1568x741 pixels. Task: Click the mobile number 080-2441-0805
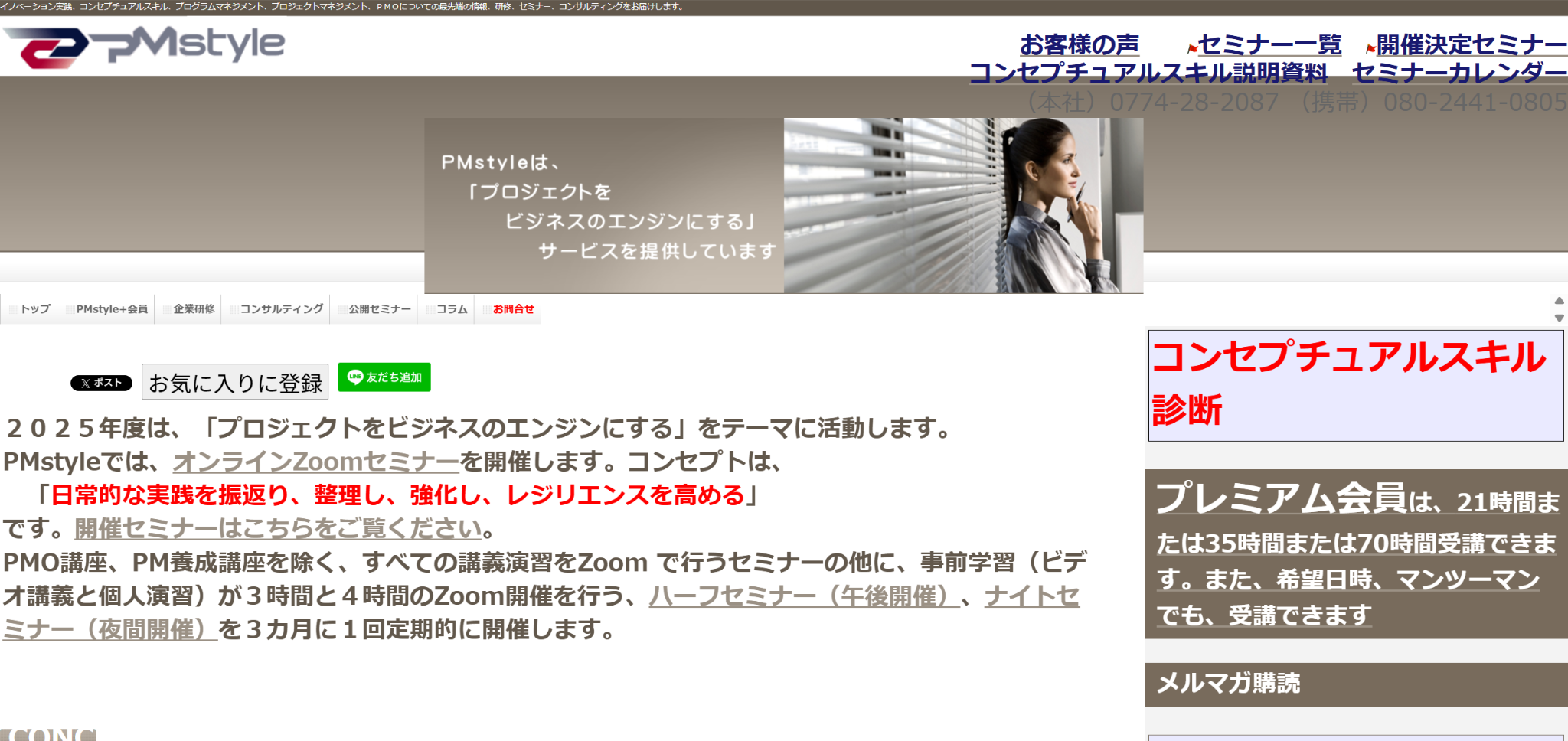(x=1475, y=102)
